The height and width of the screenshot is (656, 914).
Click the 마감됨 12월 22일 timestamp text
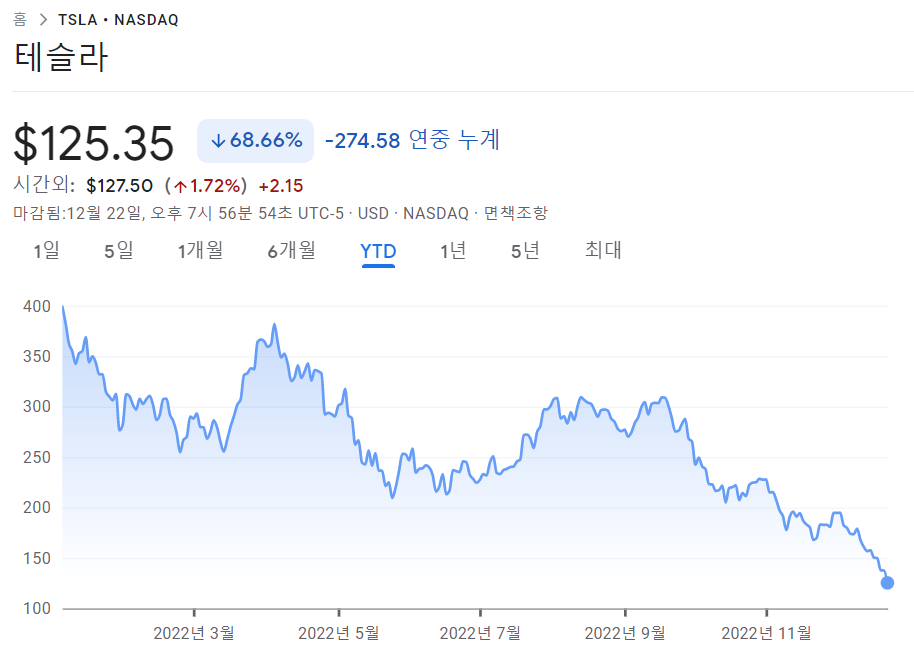[178, 213]
